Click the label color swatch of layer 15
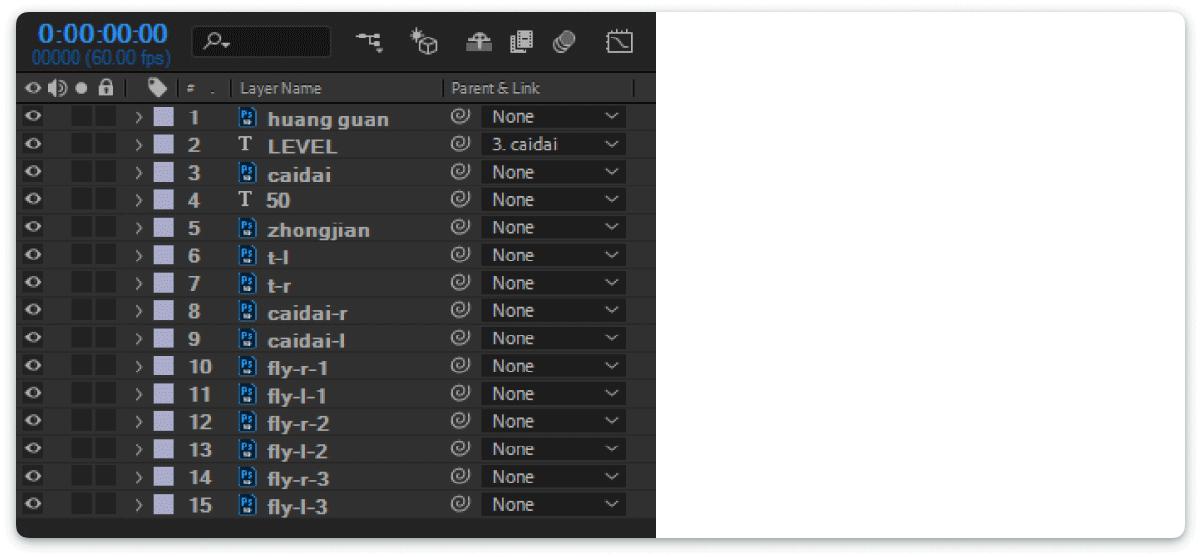1200x557 pixels. (x=163, y=505)
